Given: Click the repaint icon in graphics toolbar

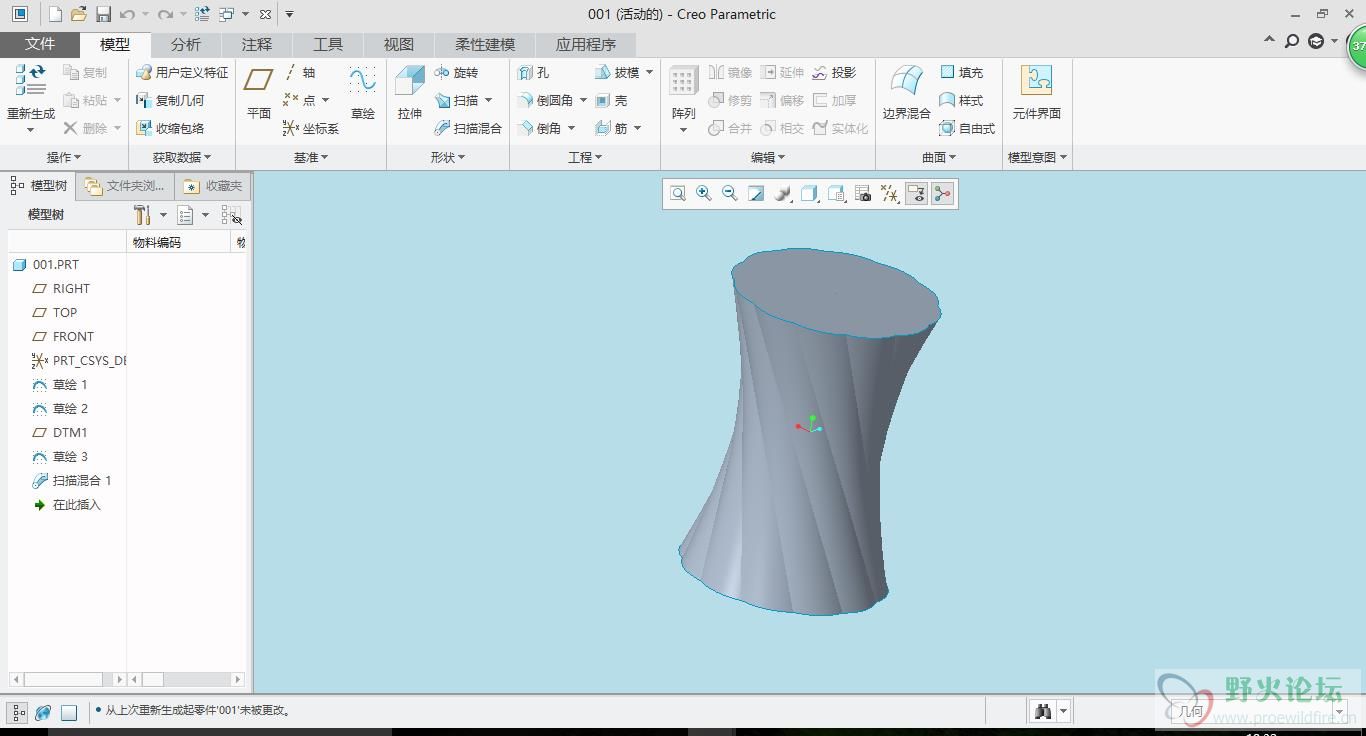Looking at the screenshot, I should 756,194.
